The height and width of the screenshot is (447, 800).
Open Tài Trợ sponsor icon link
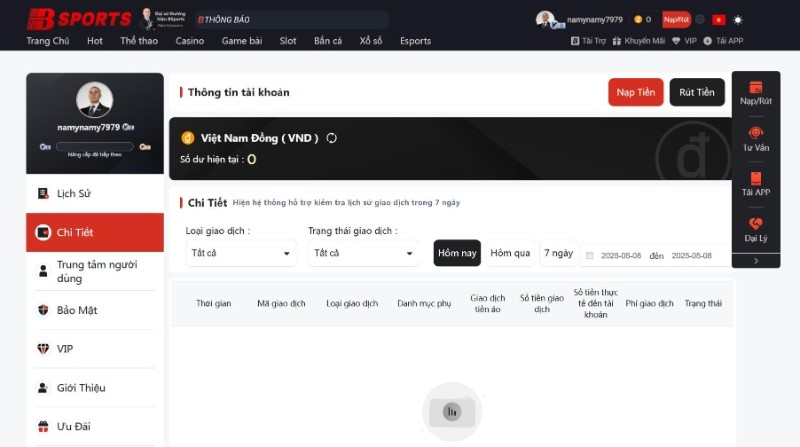[x=588, y=41]
